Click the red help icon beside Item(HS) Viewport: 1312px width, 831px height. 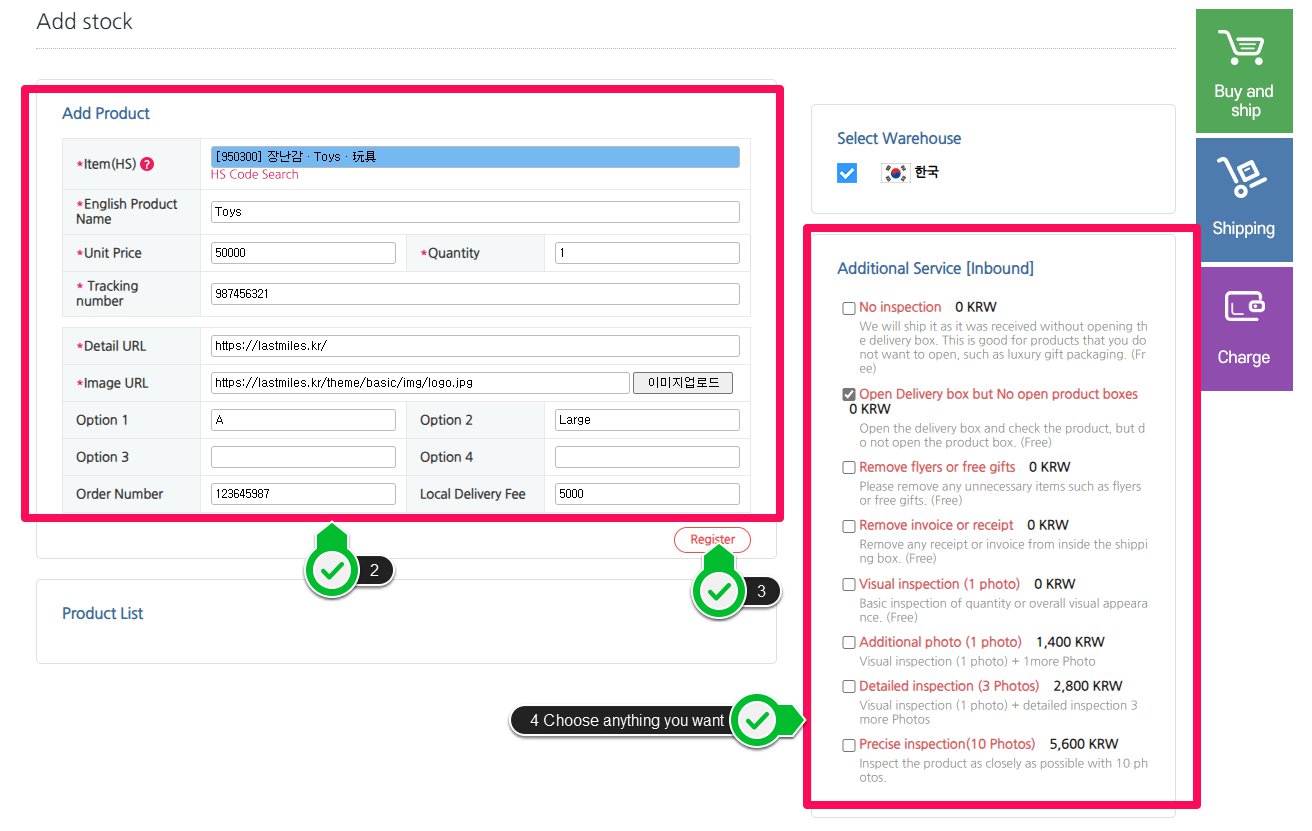(x=147, y=164)
